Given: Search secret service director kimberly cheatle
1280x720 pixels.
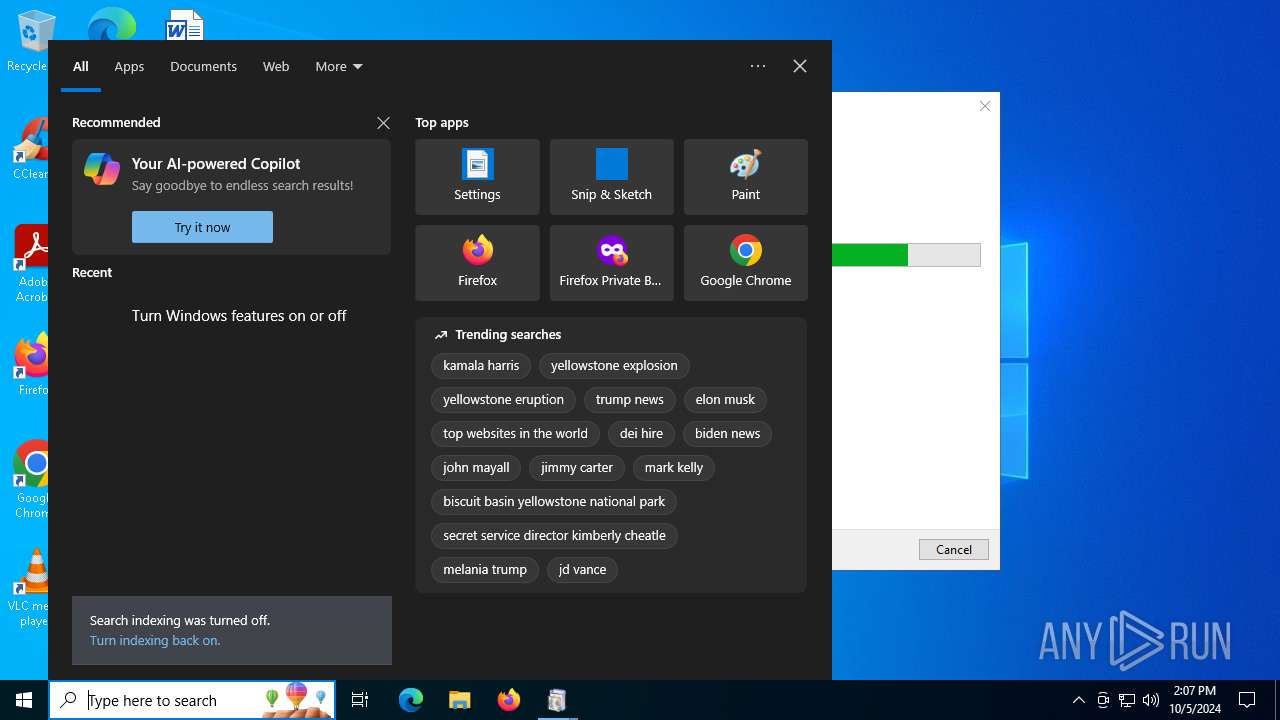Looking at the screenshot, I should point(554,536).
